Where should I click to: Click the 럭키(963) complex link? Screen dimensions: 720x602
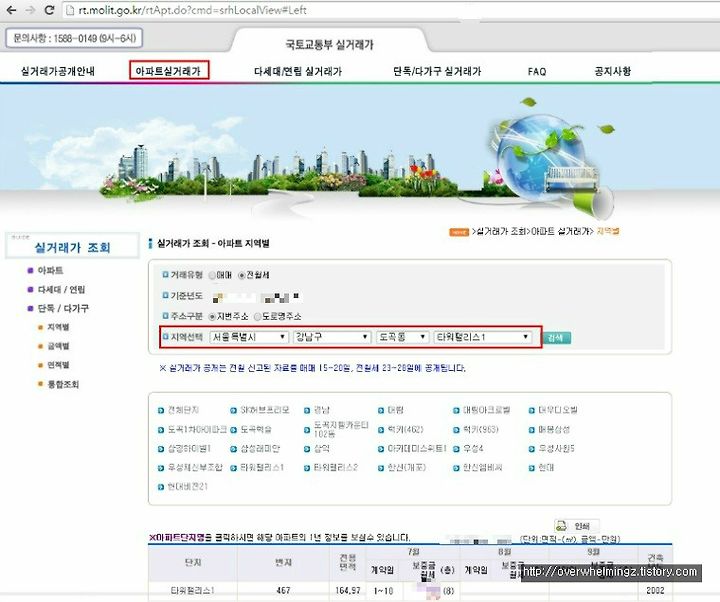click(x=480, y=429)
